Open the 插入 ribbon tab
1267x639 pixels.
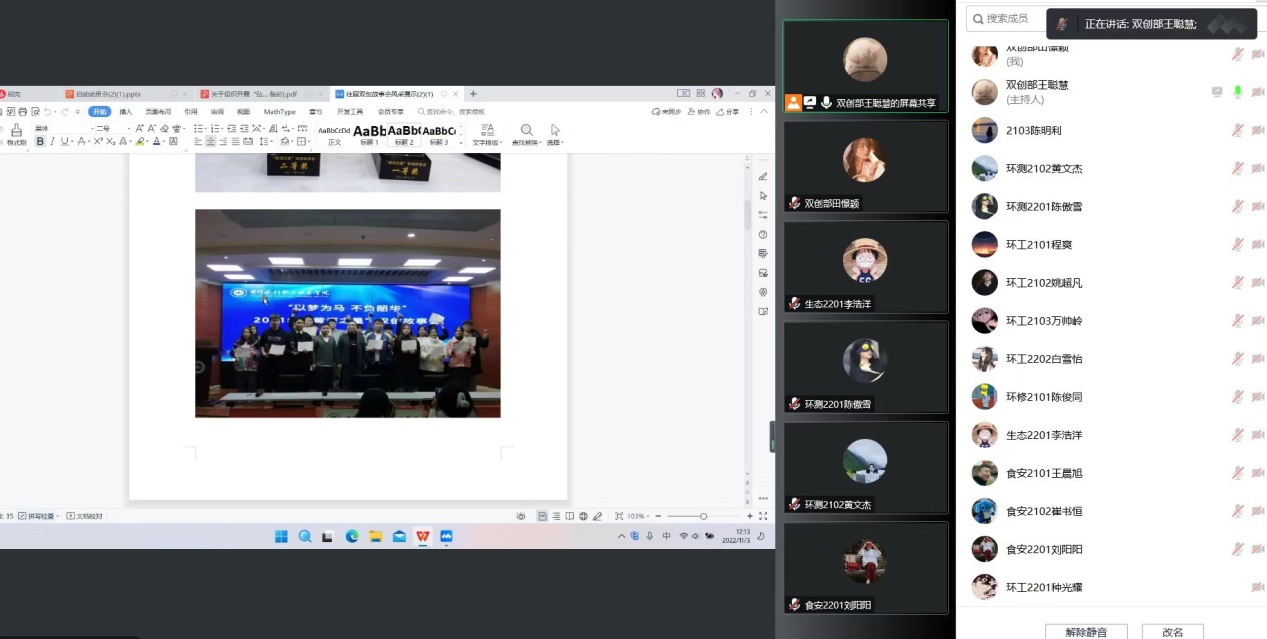pos(129,112)
